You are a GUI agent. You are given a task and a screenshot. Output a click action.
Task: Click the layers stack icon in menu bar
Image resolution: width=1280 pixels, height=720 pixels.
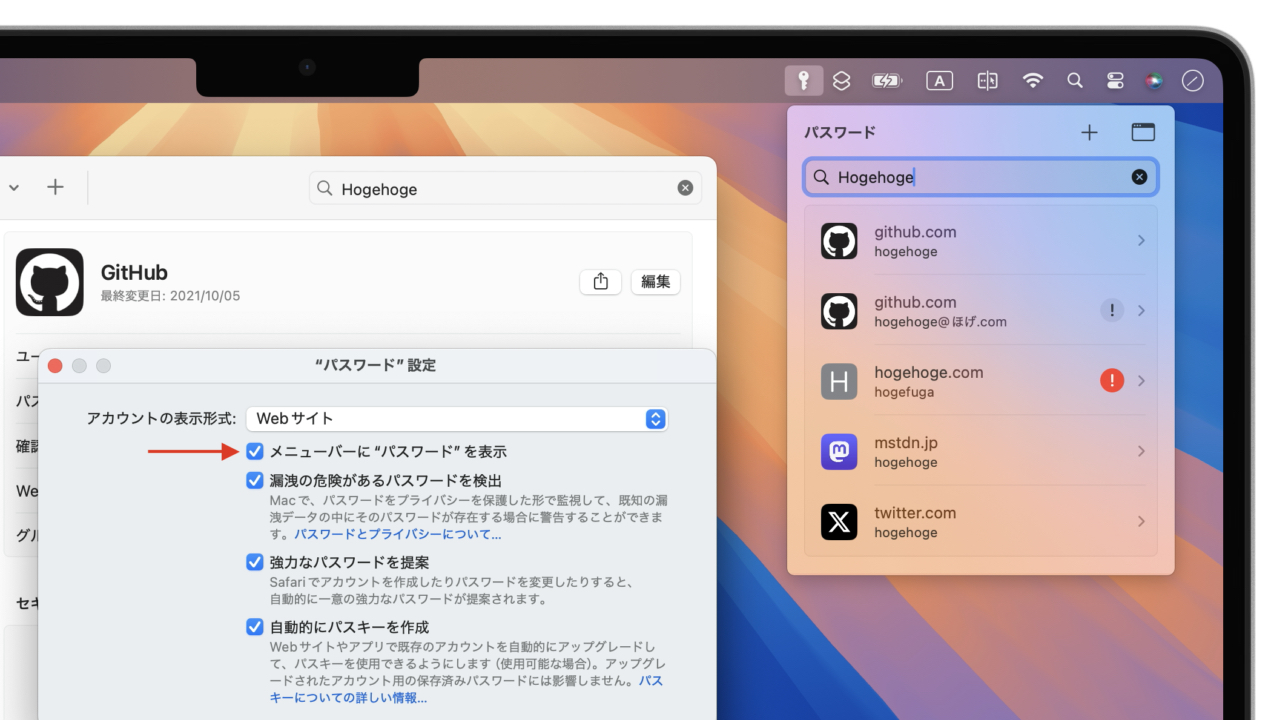(x=842, y=81)
